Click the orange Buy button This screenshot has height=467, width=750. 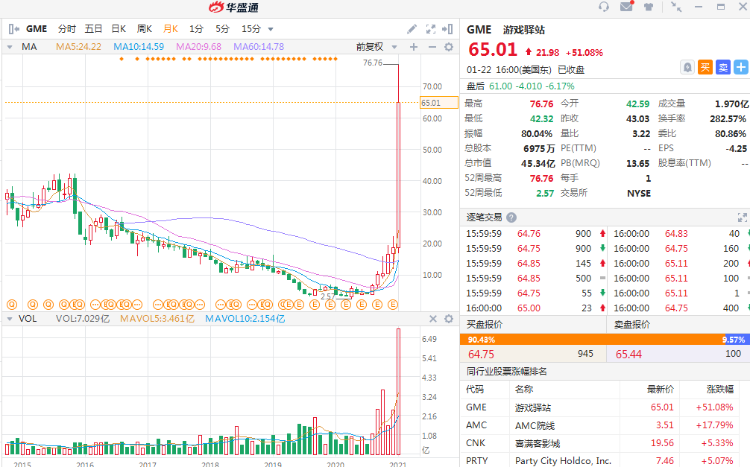click(x=705, y=67)
